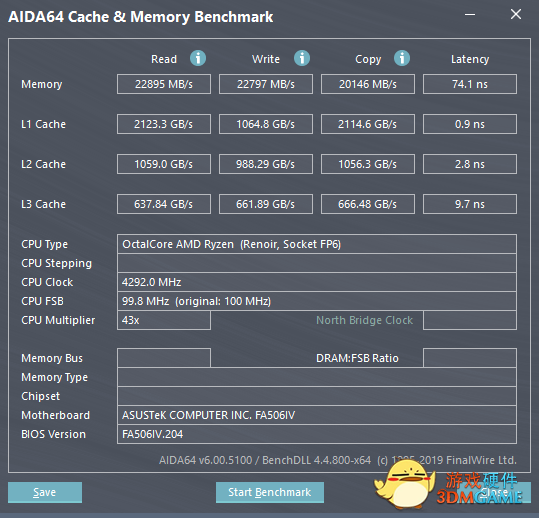This screenshot has width=539, height=518.
Task: Close the AIDA64 benchmark window
Action: 516,14
